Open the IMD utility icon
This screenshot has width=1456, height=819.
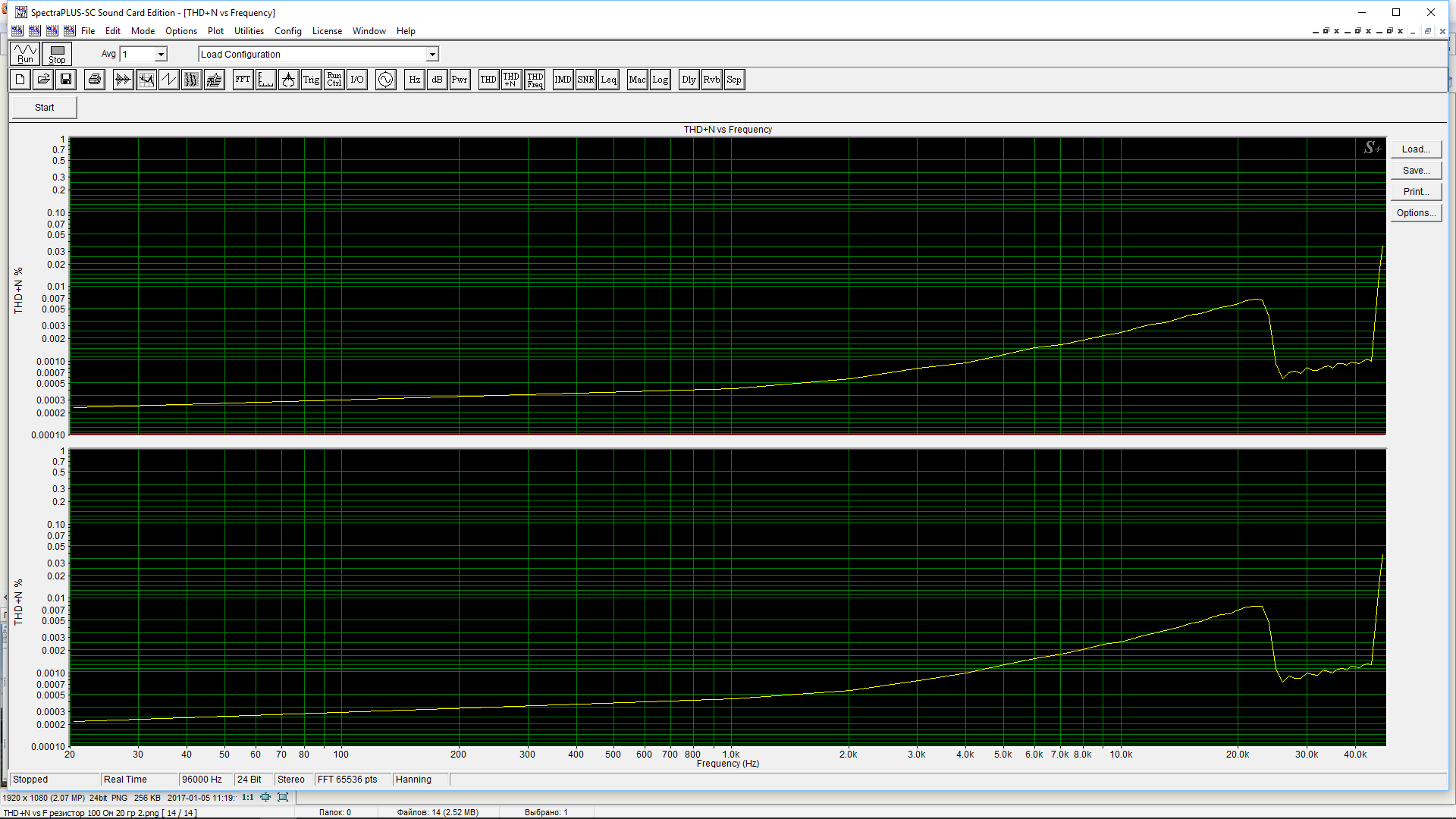(563, 80)
